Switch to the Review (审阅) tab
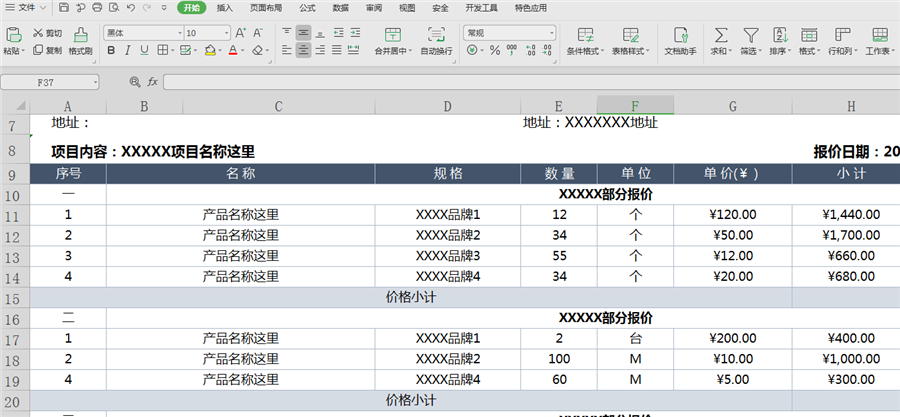Screen dimensions: 900x417 [374, 8]
